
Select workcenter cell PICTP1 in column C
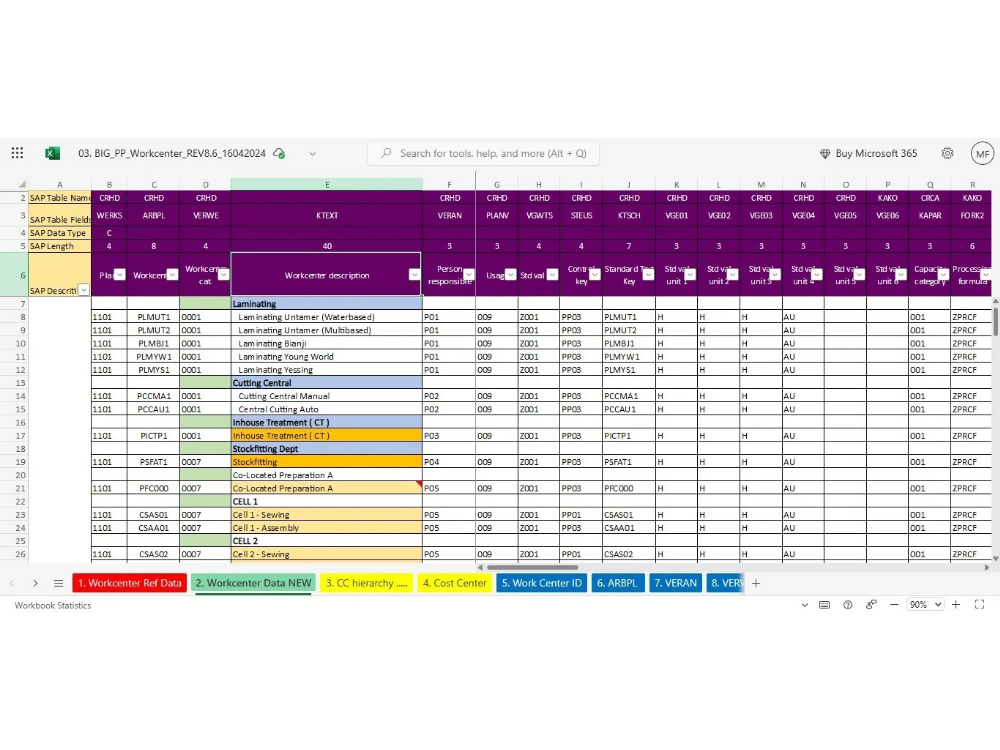(154, 436)
